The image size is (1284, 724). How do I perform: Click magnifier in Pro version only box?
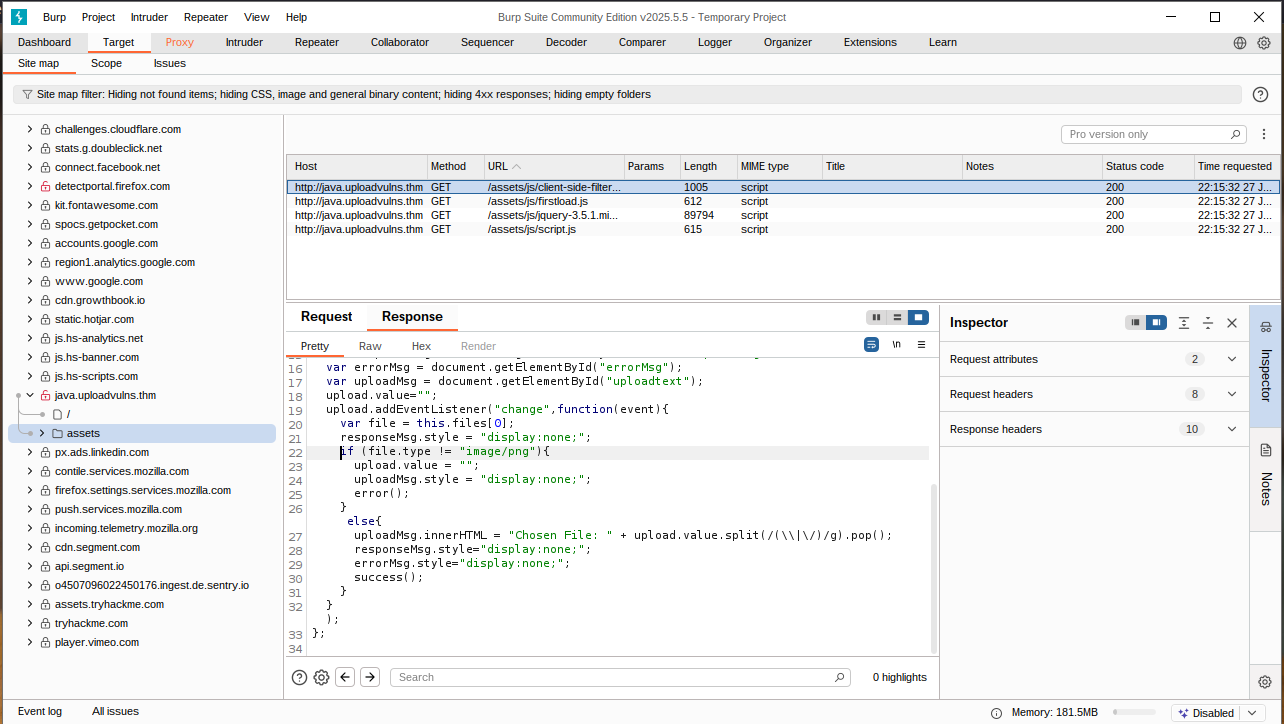(x=1236, y=134)
